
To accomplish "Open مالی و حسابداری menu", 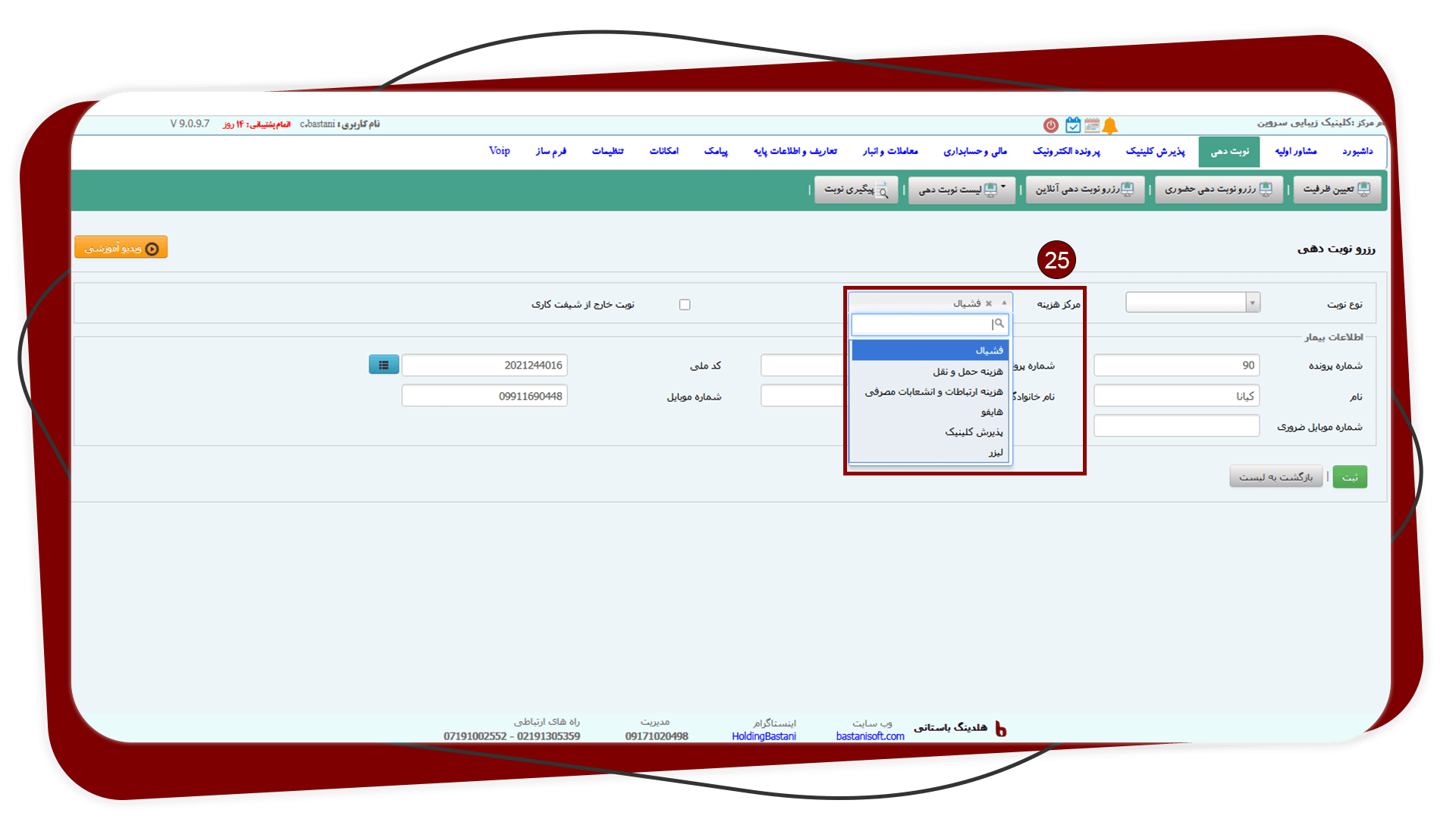I will pyautogui.click(x=975, y=152).
